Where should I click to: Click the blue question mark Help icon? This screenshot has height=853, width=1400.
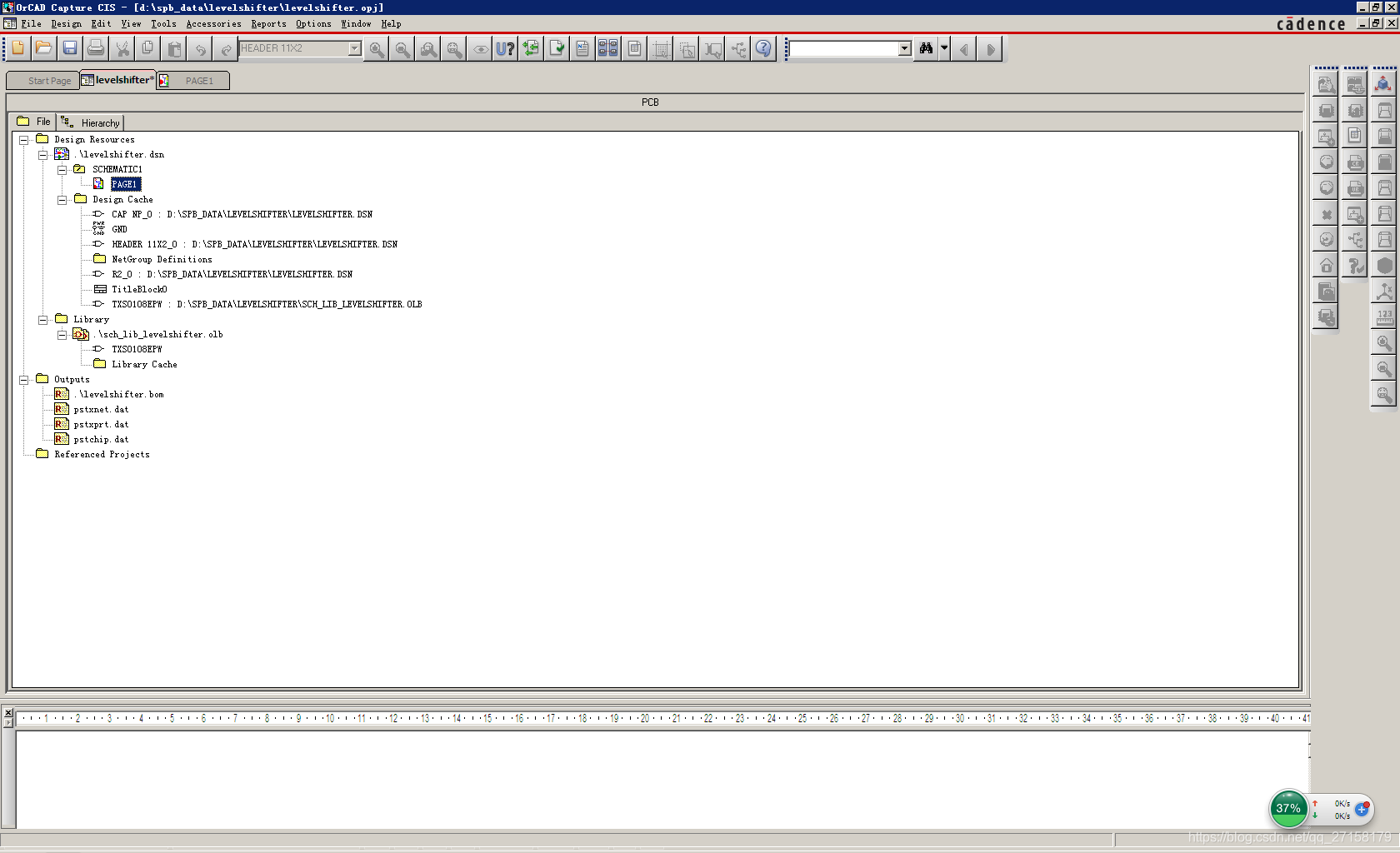763,49
